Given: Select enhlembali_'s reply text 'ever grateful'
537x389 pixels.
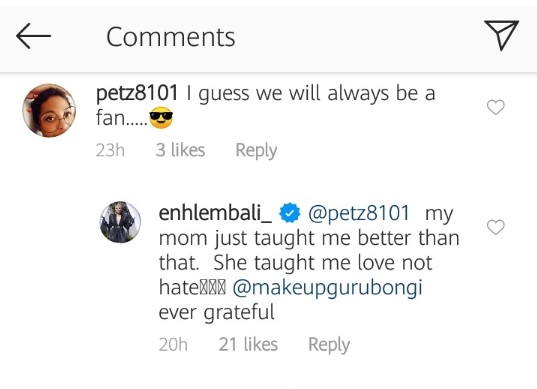Looking at the screenshot, I should (216, 312).
